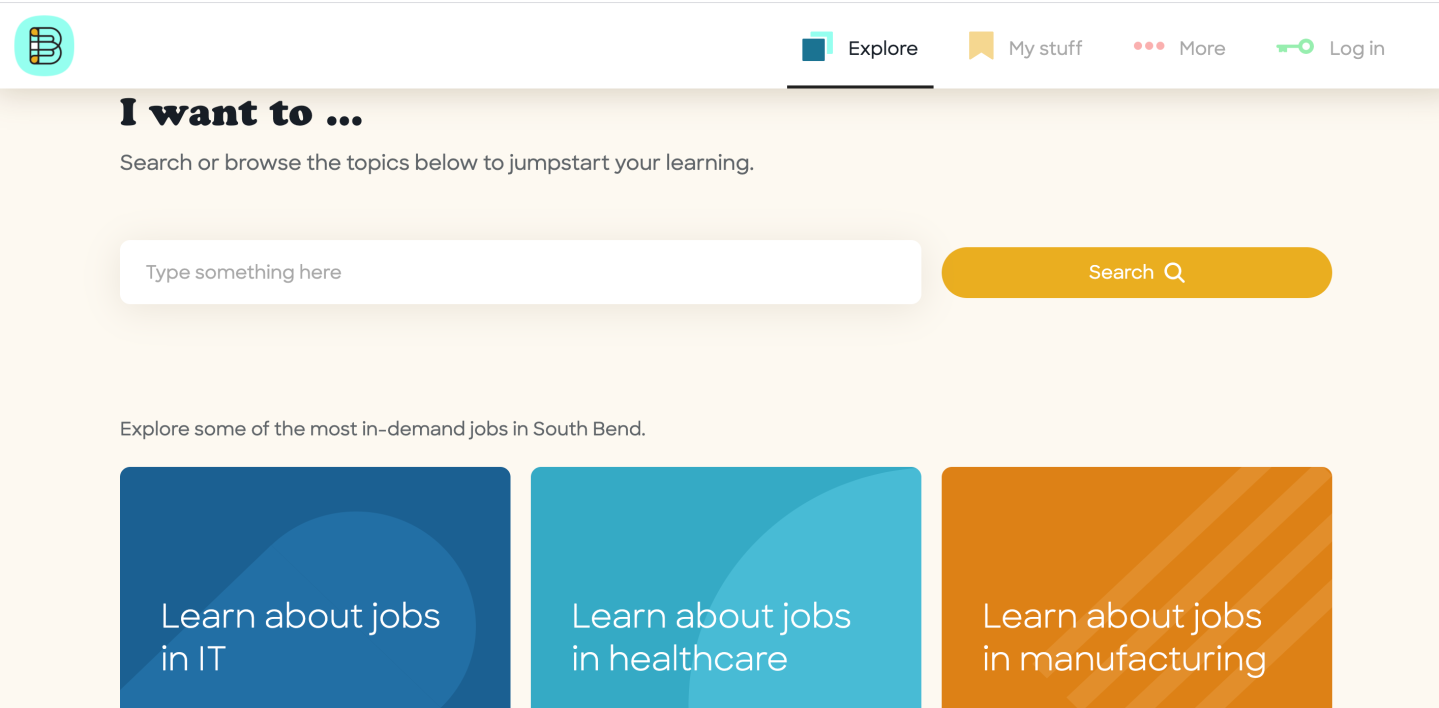The image size is (1439, 708).
Task: Select the Log in link text
Action: point(1356,48)
